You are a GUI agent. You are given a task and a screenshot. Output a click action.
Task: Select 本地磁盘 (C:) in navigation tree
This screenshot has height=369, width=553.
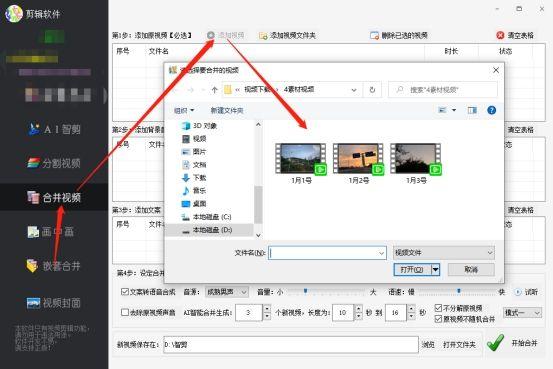coord(206,217)
